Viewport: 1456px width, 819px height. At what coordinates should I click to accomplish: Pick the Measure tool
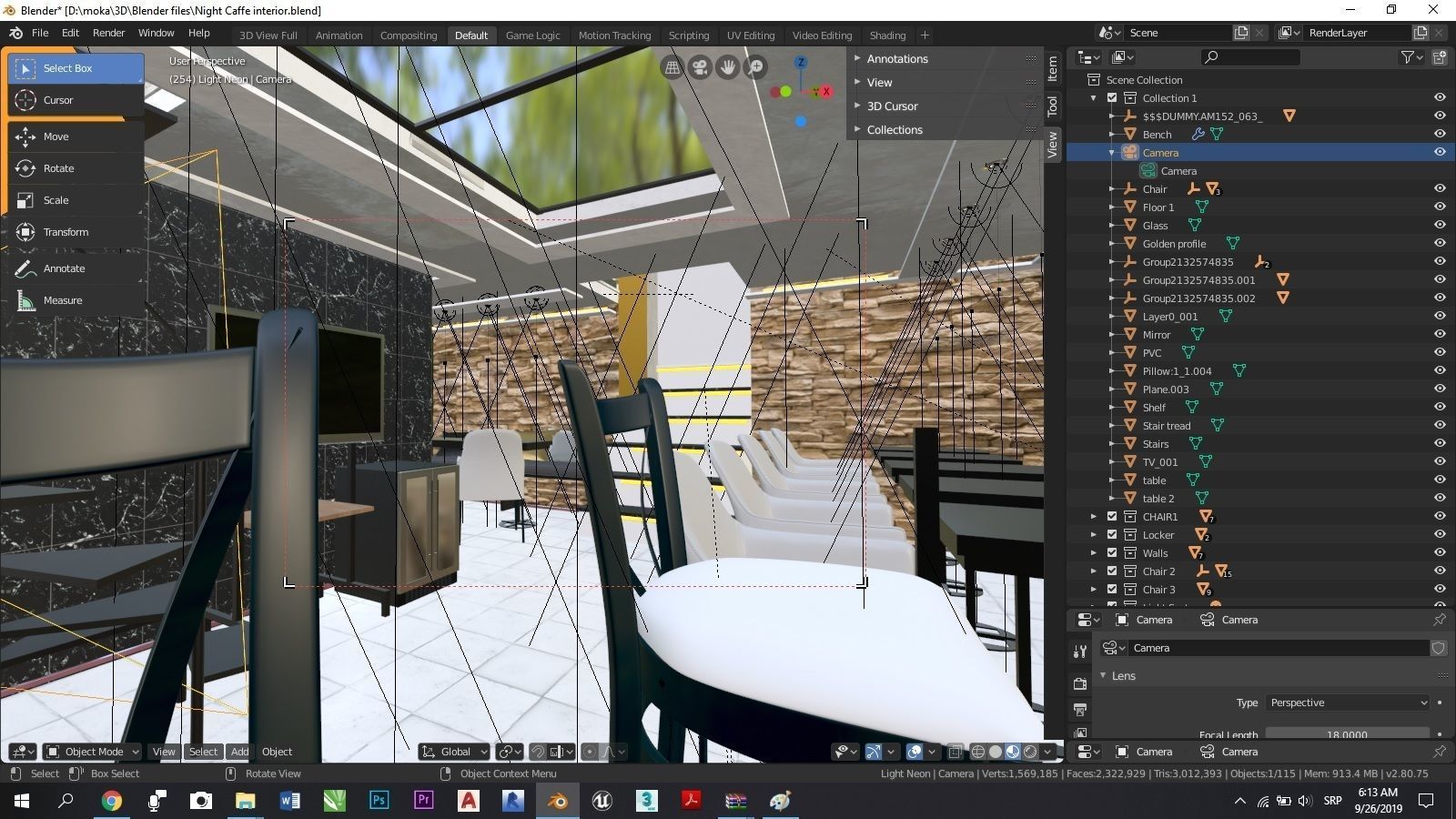point(76,300)
